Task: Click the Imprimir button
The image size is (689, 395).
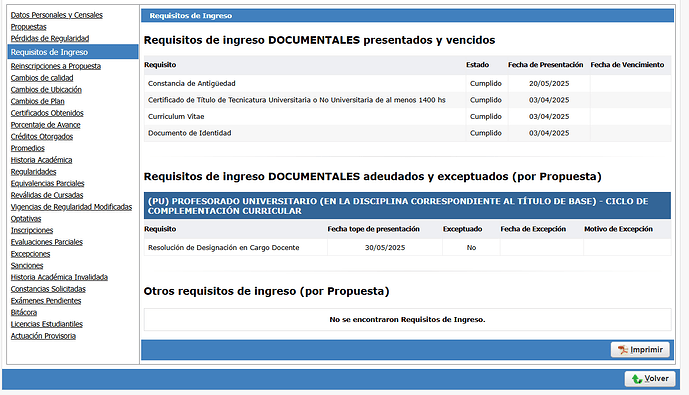Action: coord(640,350)
